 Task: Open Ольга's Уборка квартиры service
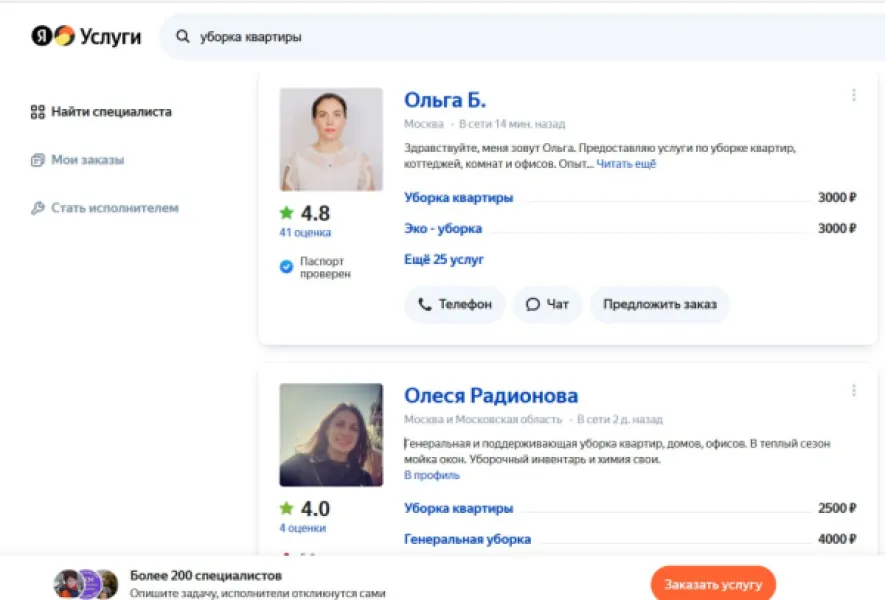pos(458,198)
